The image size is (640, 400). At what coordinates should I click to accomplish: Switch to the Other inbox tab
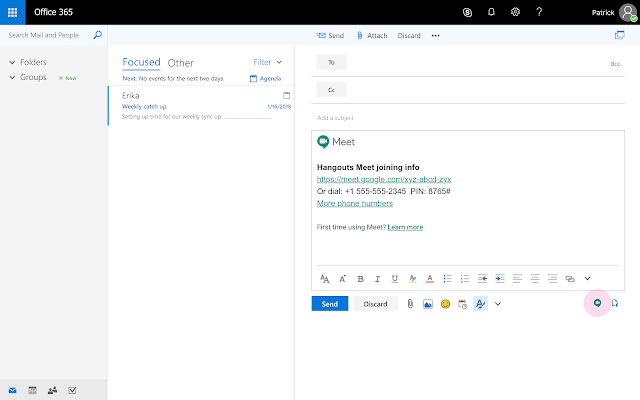181,62
